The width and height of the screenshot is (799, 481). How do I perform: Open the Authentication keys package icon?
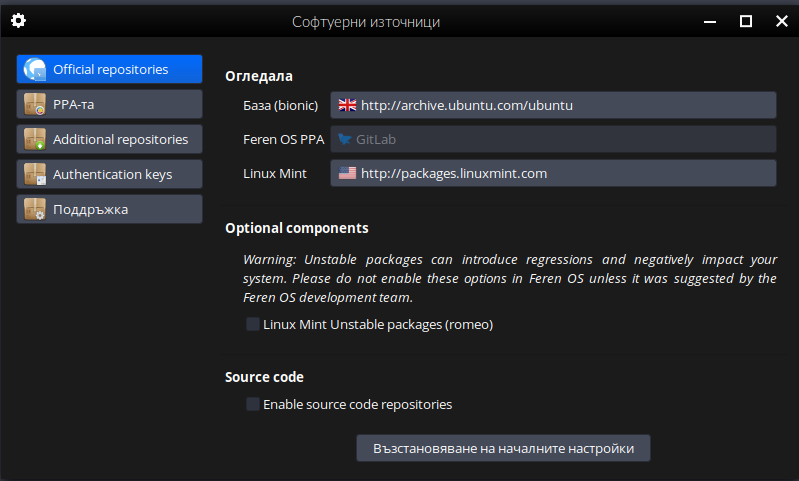(35, 174)
